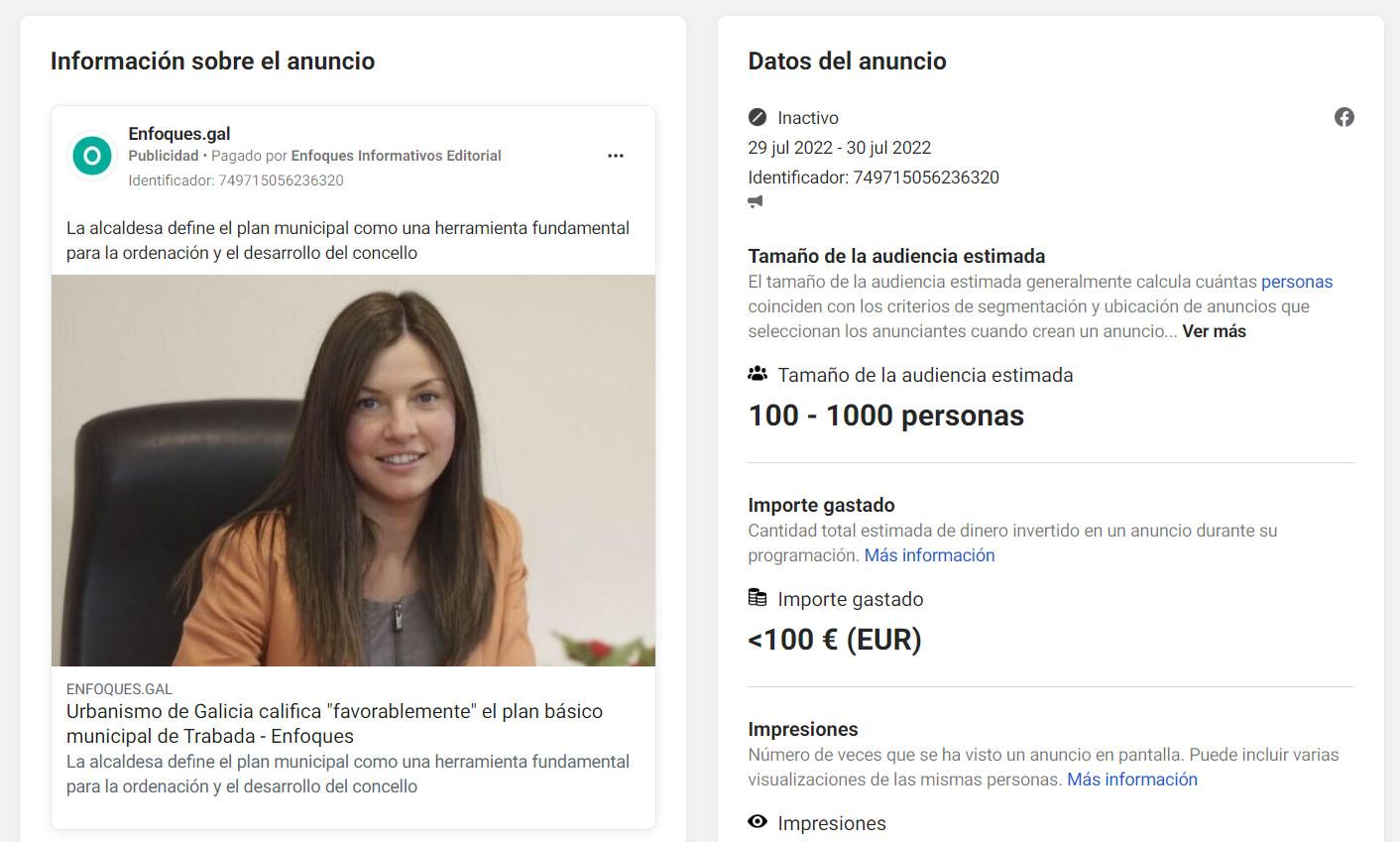Click the megaphone ad icon
Viewport: 1400px width, 842px height.
757,202
